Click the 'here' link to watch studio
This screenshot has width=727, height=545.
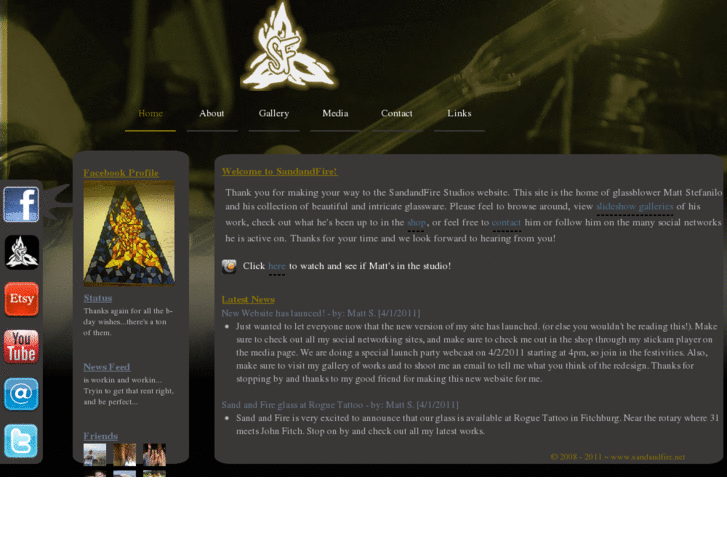point(277,266)
